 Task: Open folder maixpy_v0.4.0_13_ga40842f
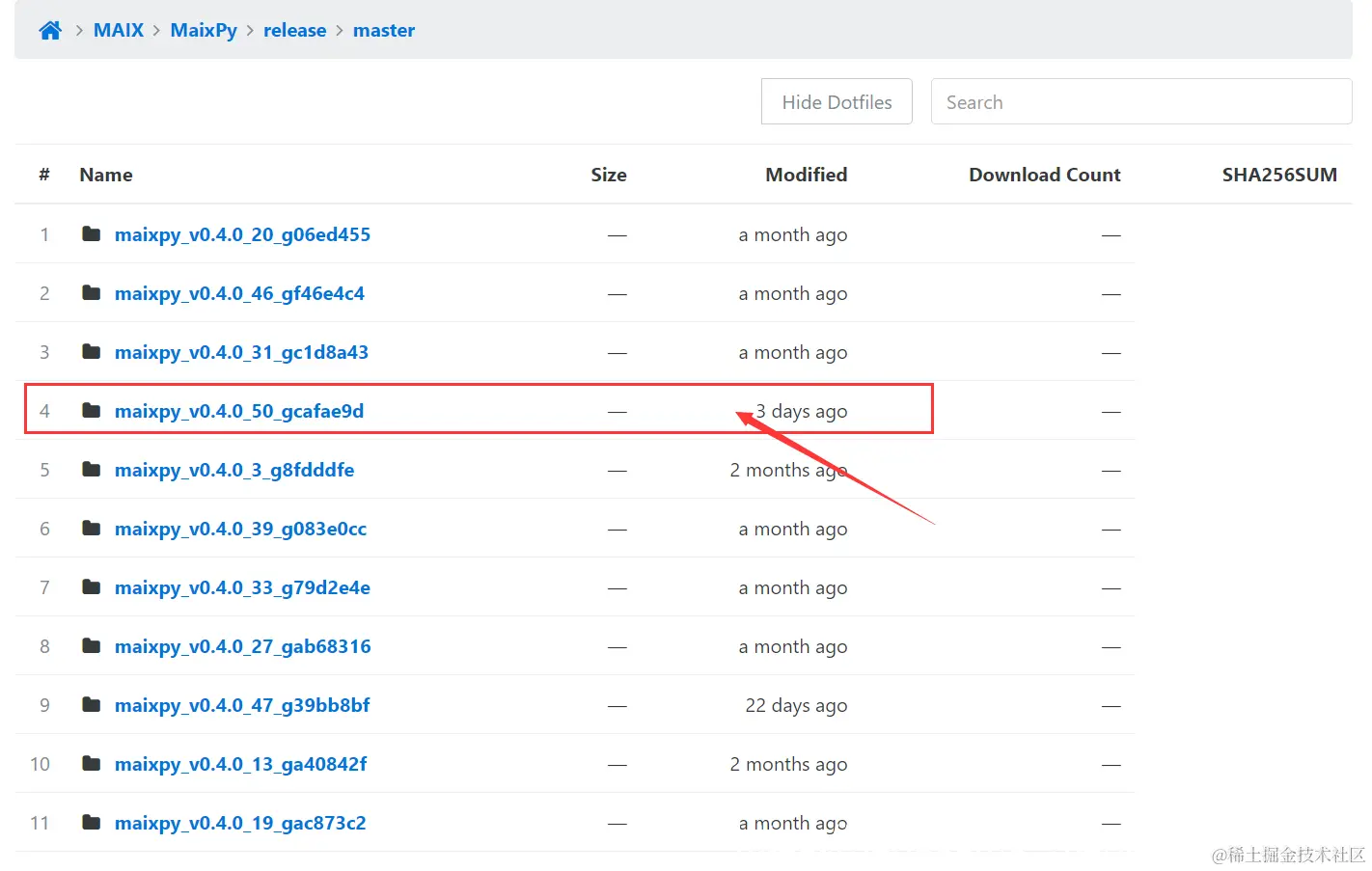pos(240,765)
